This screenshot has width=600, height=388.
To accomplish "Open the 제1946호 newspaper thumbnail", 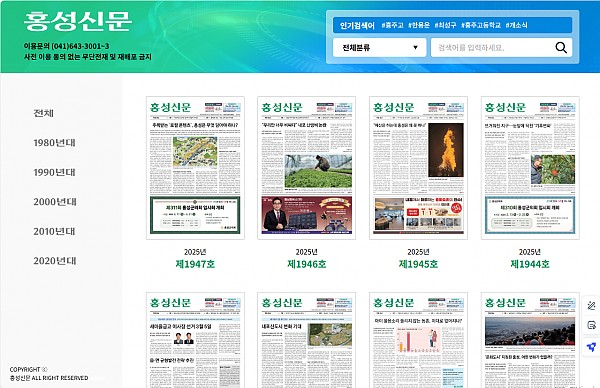I will (x=307, y=168).
